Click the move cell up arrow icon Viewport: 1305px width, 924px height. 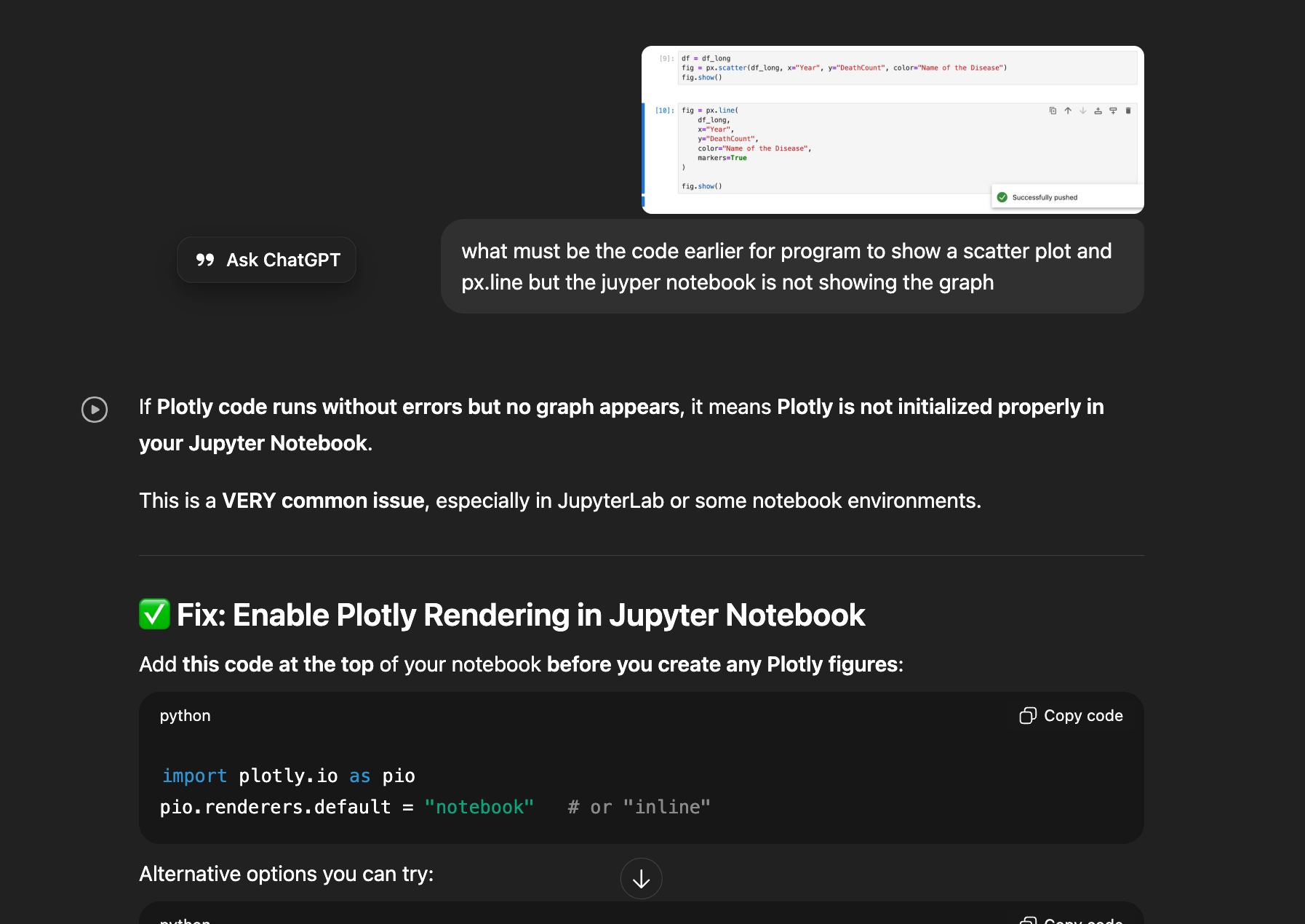tap(1068, 111)
